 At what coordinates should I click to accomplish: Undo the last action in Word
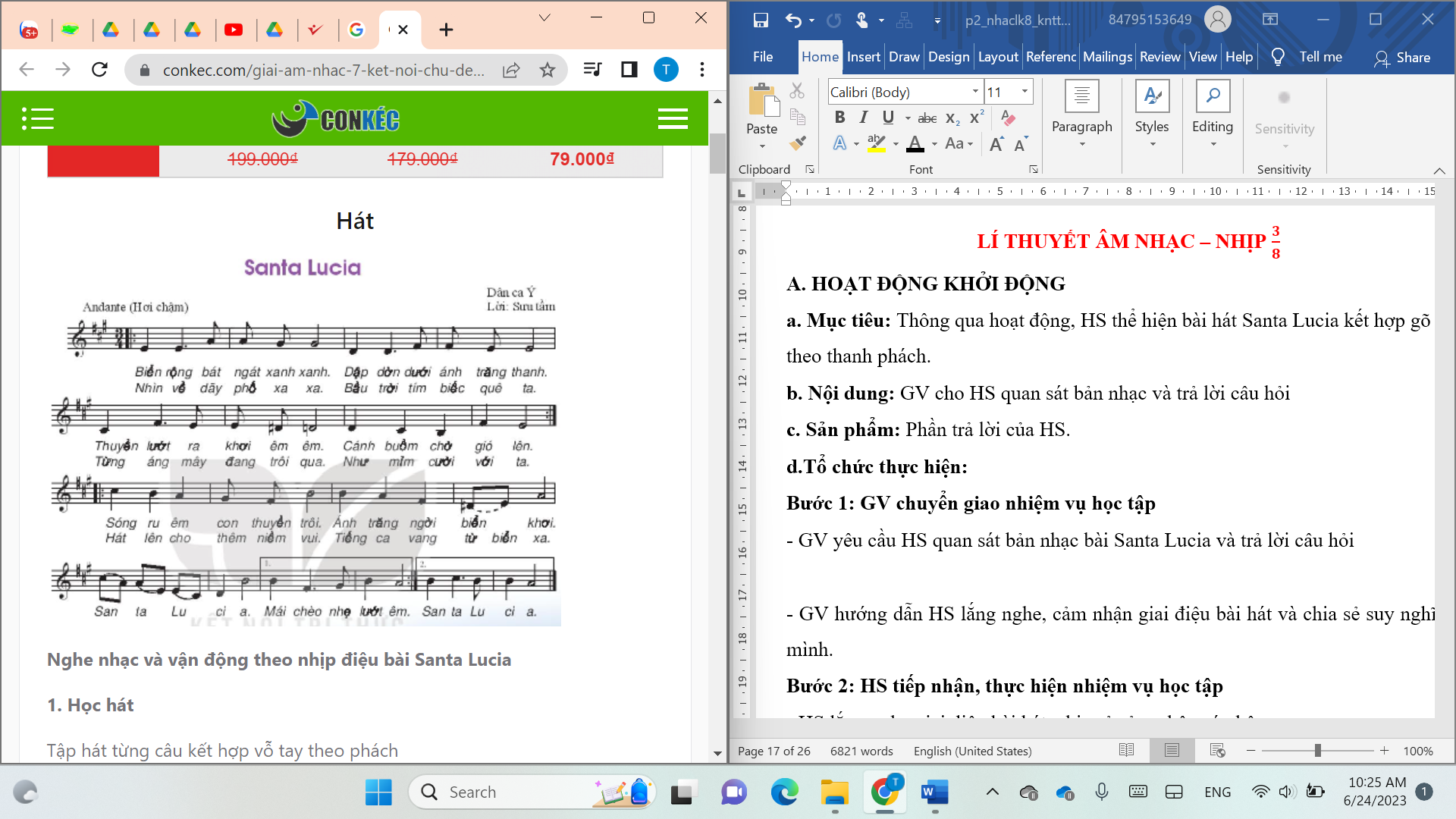[793, 20]
